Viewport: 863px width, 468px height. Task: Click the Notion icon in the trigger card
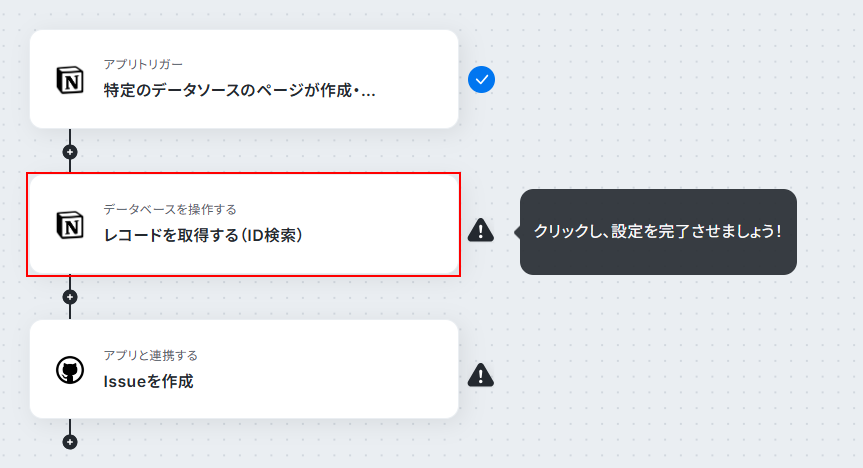click(70, 80)
